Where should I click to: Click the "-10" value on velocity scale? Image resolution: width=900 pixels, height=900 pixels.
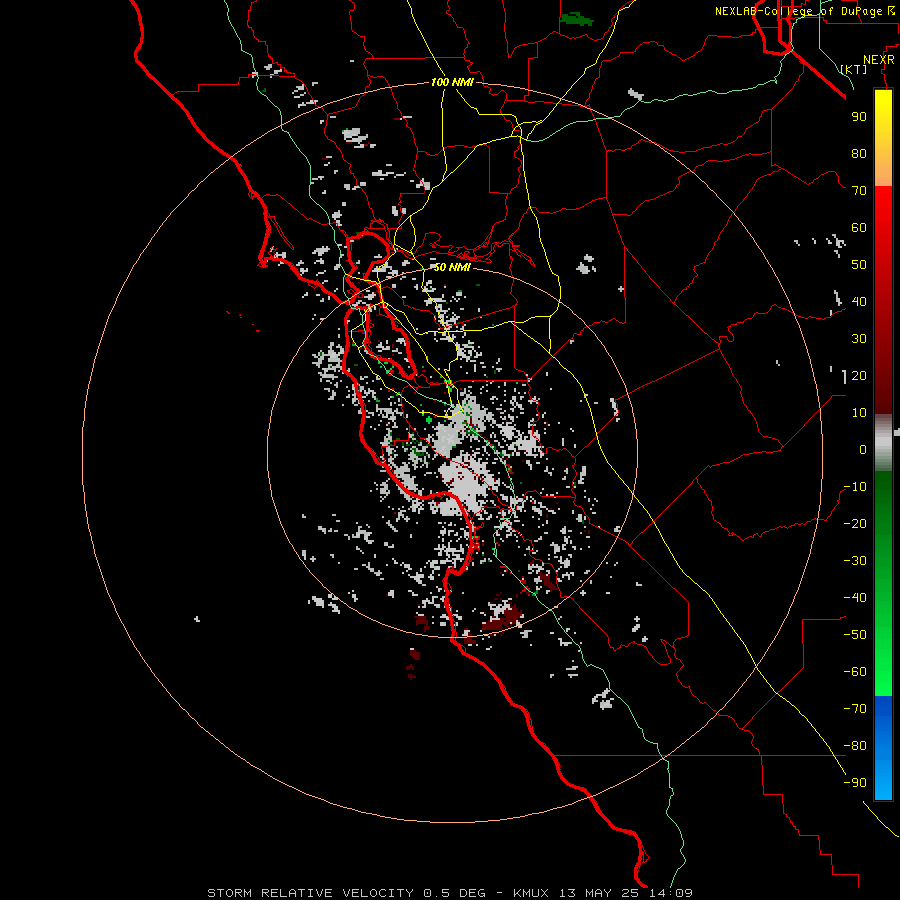[x=855, y=487]
